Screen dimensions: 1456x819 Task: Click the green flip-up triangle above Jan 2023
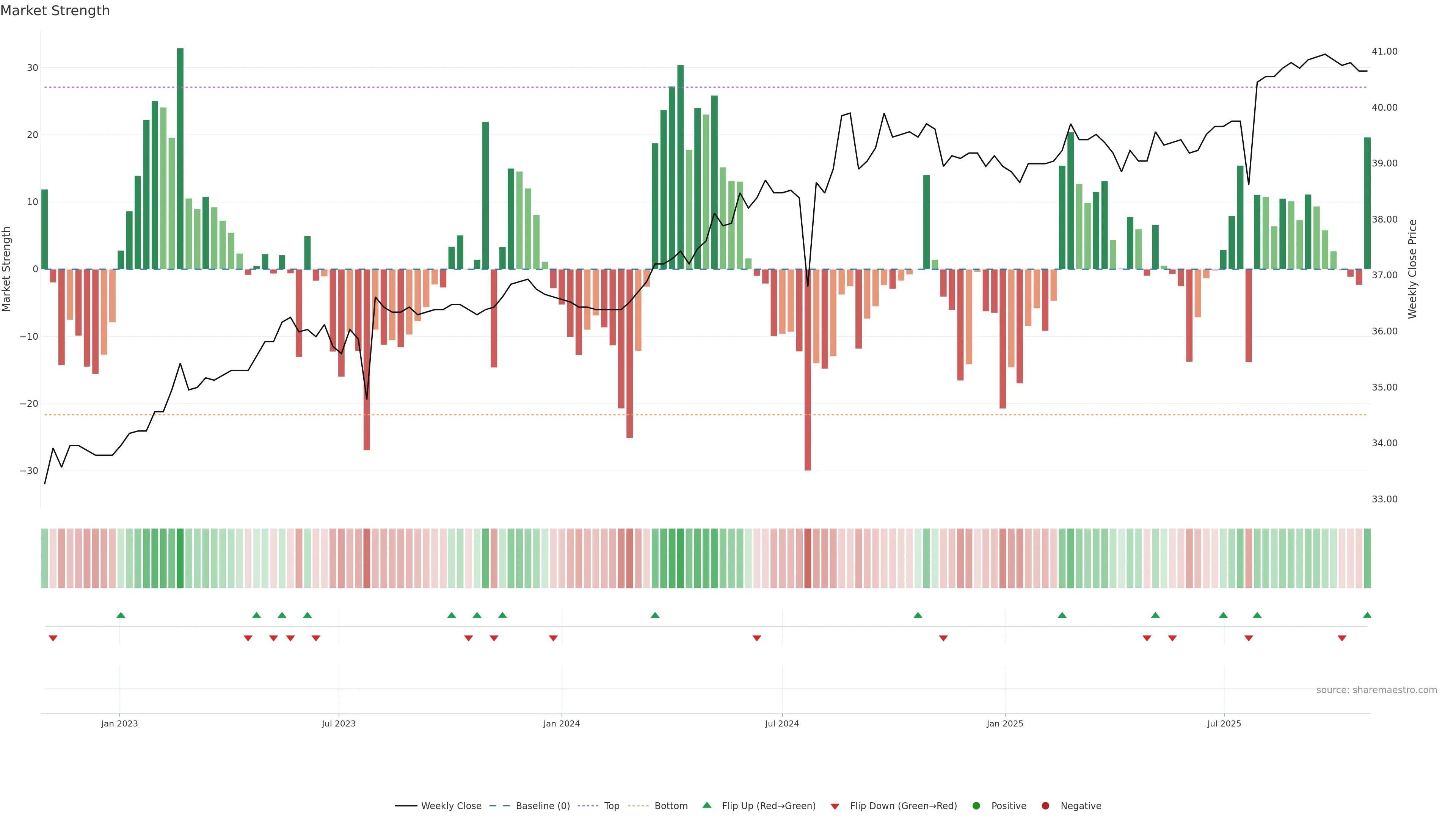[121, 615]
